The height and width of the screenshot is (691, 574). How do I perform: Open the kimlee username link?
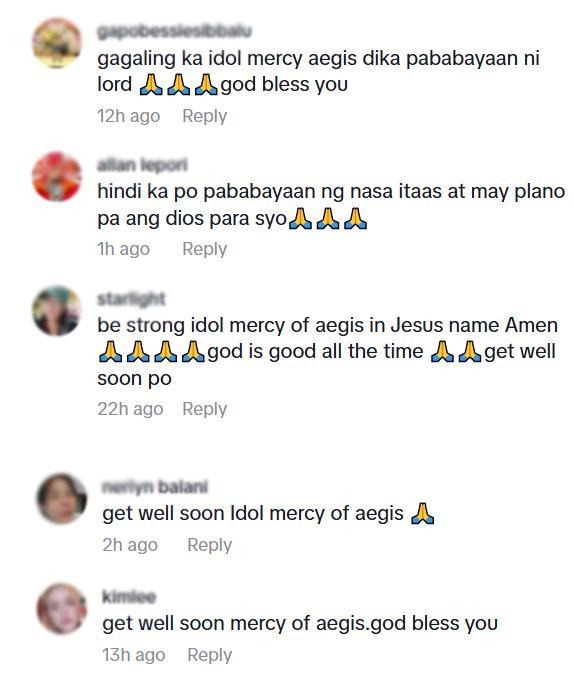pyautogui.click(x=129, y=597)
